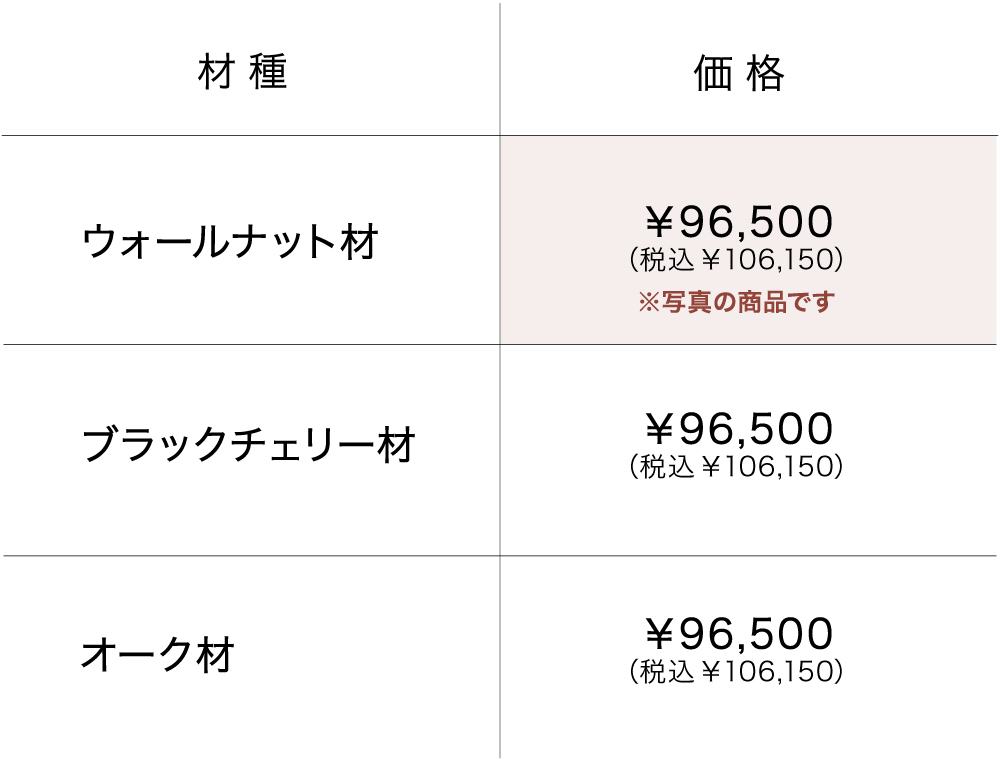Click the ¥96,500 price for ブラックチェリー材
Image resolution: width=1000 pixels, height=764 pixels.
(x=738, y=429)
